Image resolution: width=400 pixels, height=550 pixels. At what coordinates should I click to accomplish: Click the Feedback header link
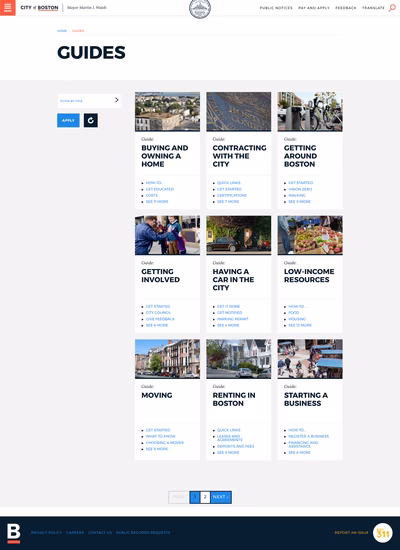[x=346, y=8]
